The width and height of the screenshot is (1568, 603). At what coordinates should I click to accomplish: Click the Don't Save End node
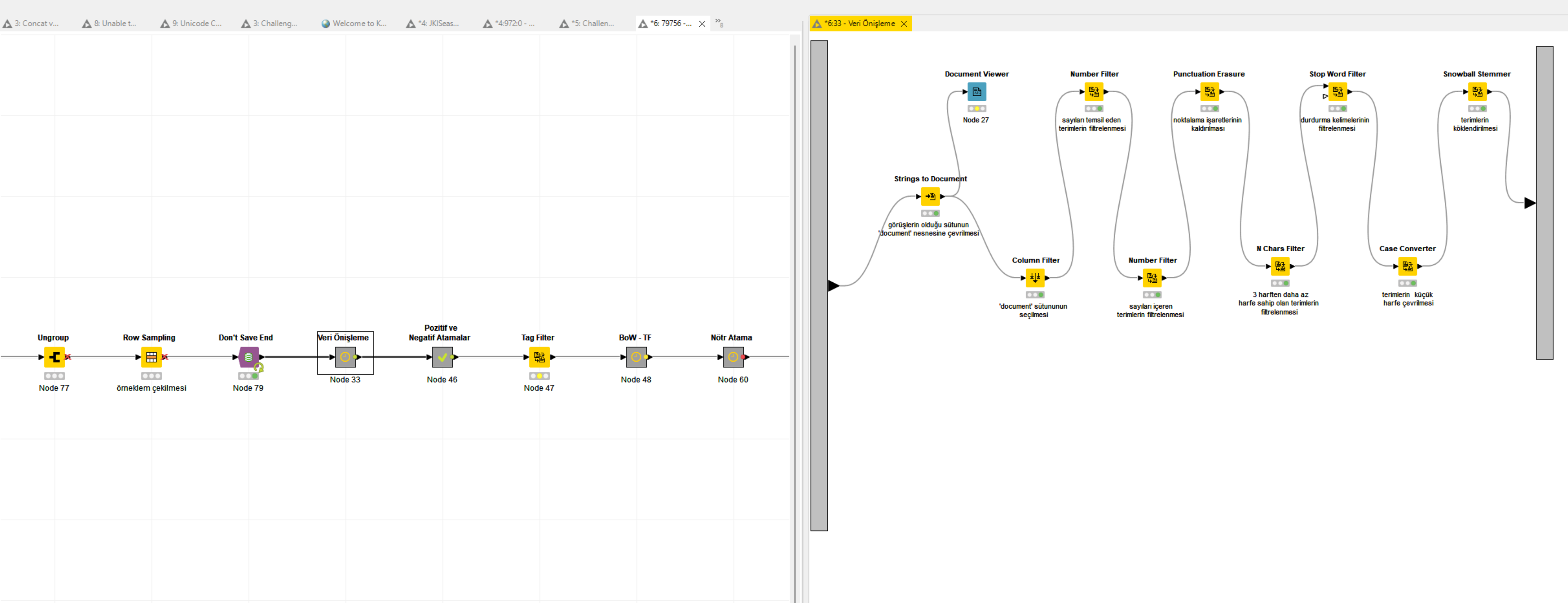(248, 357)
